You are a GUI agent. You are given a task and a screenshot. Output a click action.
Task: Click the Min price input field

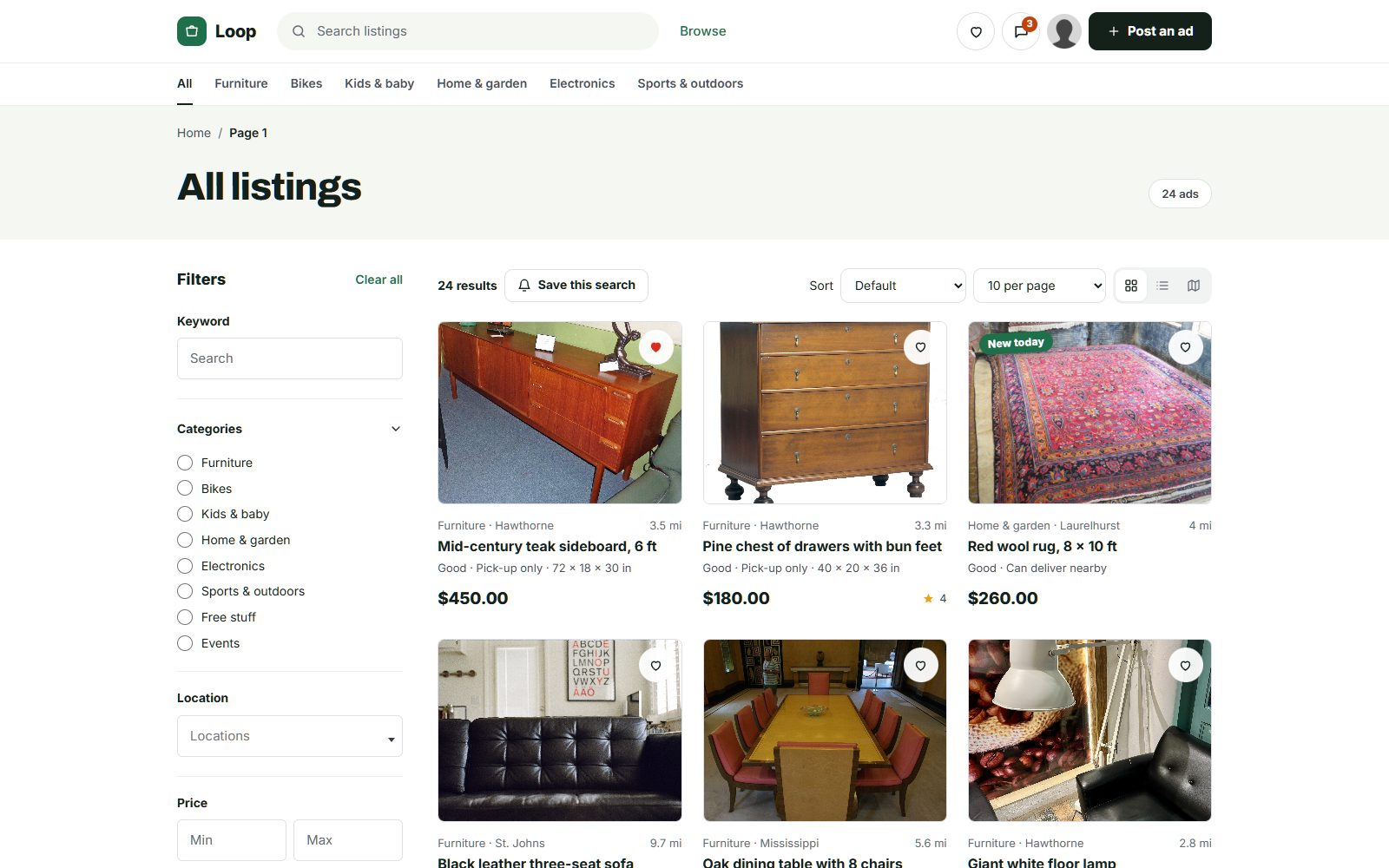(x=232, y=840)
